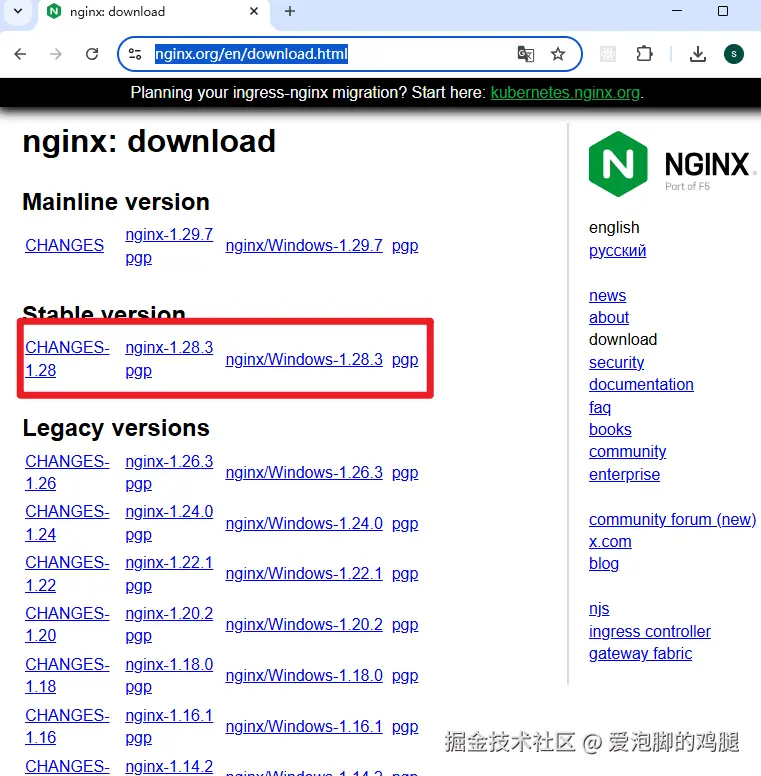
Task: Download nginx-1.28.3 stable source
Action: point(169,347)
